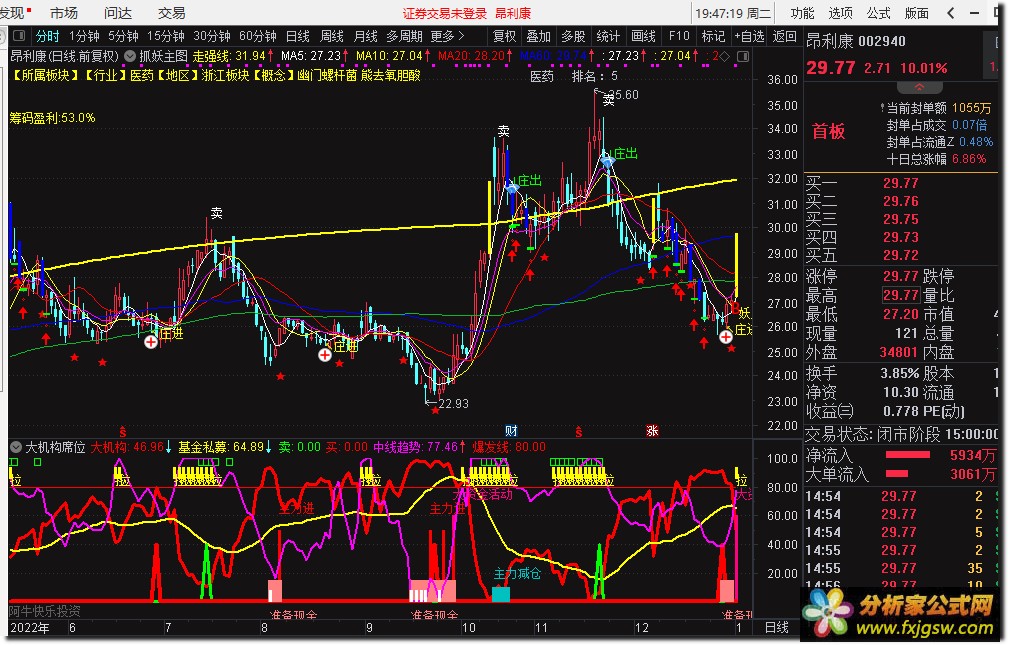Select the 30分钟 chart period

pyautogui.click(x=212, y=36)
